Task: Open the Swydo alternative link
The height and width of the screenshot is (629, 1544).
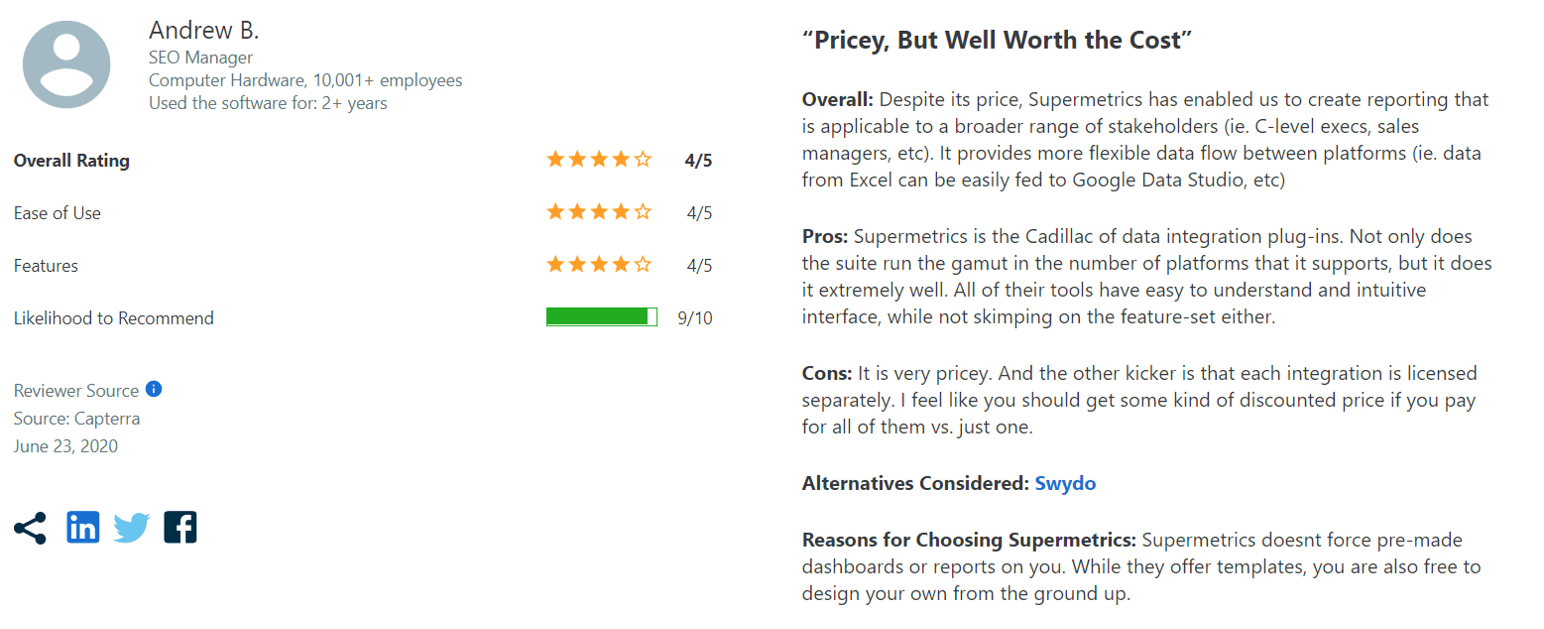Action: [x=1065, y=483]
